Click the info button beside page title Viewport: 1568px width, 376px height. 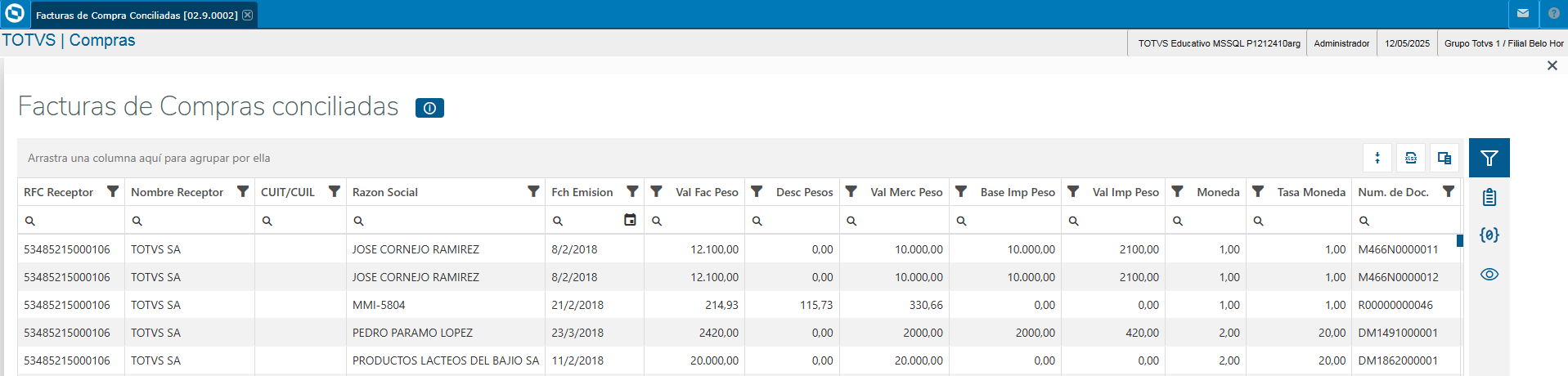(429, 108)
